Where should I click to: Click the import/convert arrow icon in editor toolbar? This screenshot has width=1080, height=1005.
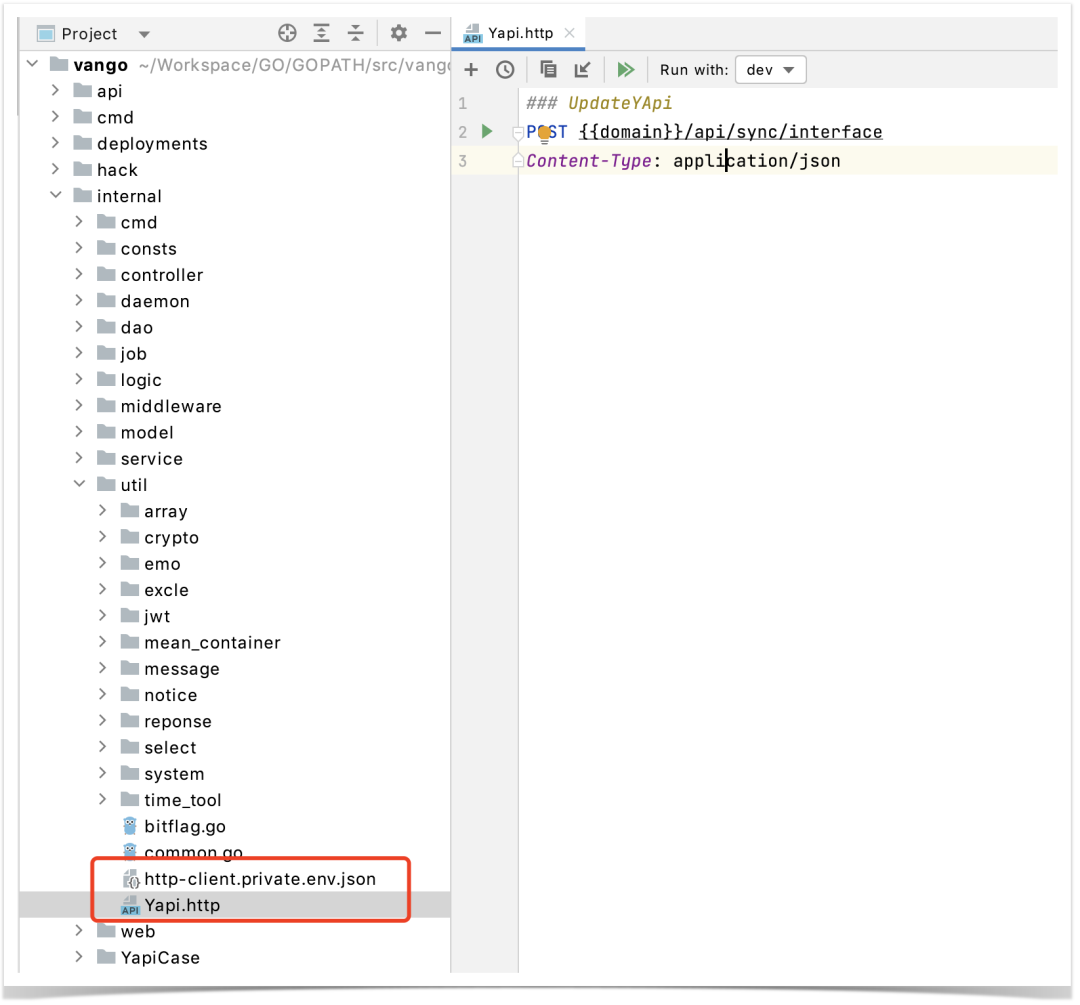coord(583,70)
